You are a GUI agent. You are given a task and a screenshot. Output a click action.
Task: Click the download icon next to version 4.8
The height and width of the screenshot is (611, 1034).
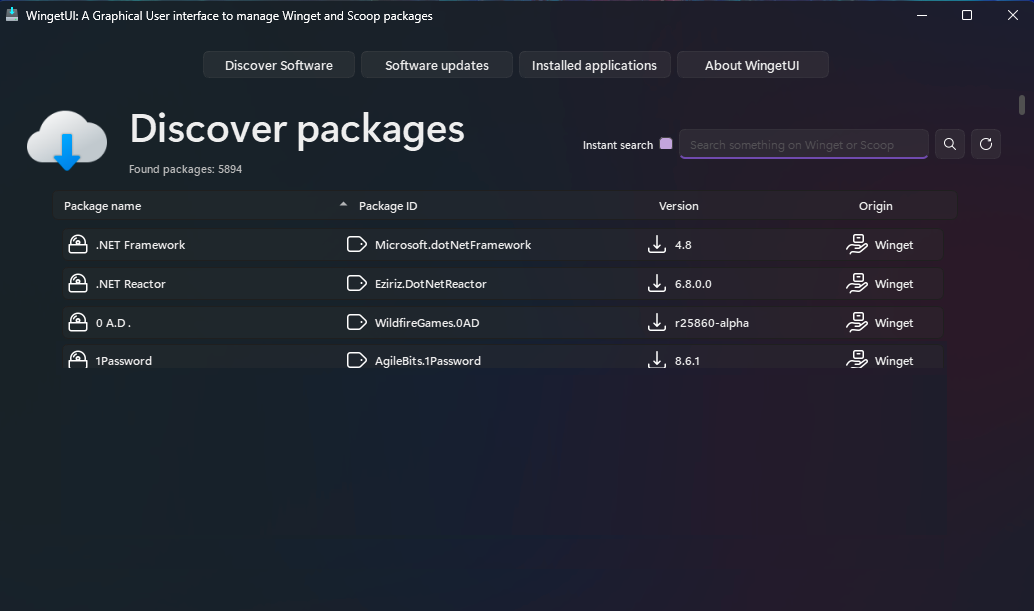pyautogui.click(x=657, y=245)
